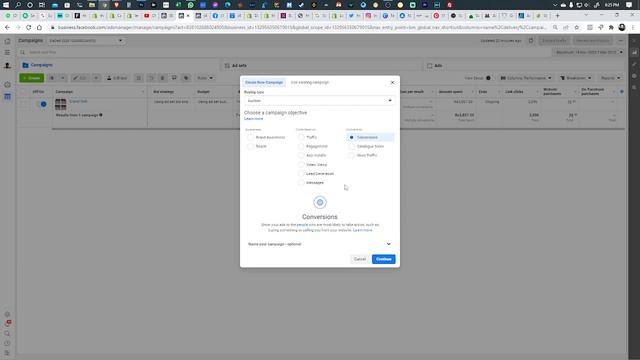Select the App installs objective

tap(312, 156)
